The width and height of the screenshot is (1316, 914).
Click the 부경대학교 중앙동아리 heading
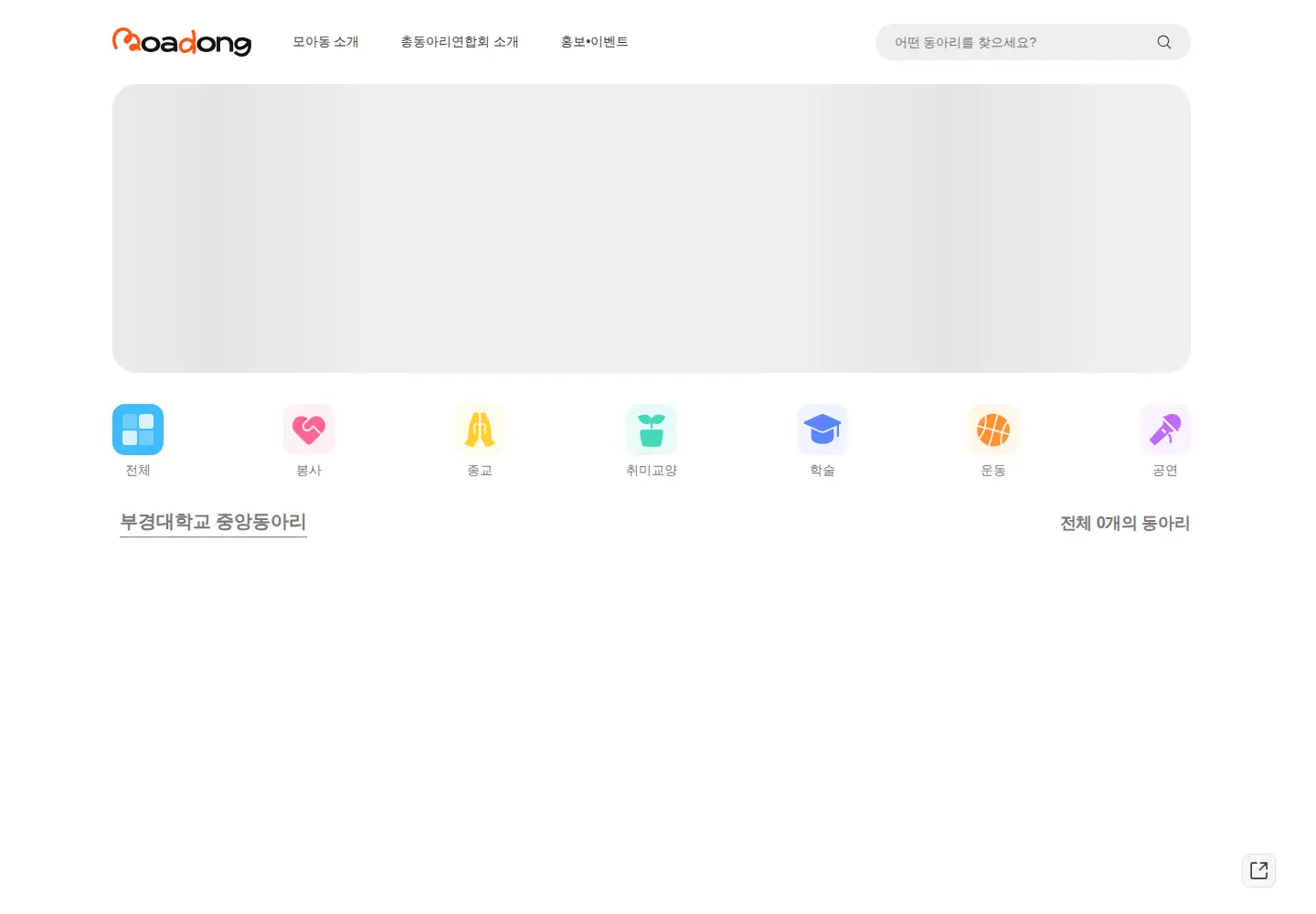point(213,522)
